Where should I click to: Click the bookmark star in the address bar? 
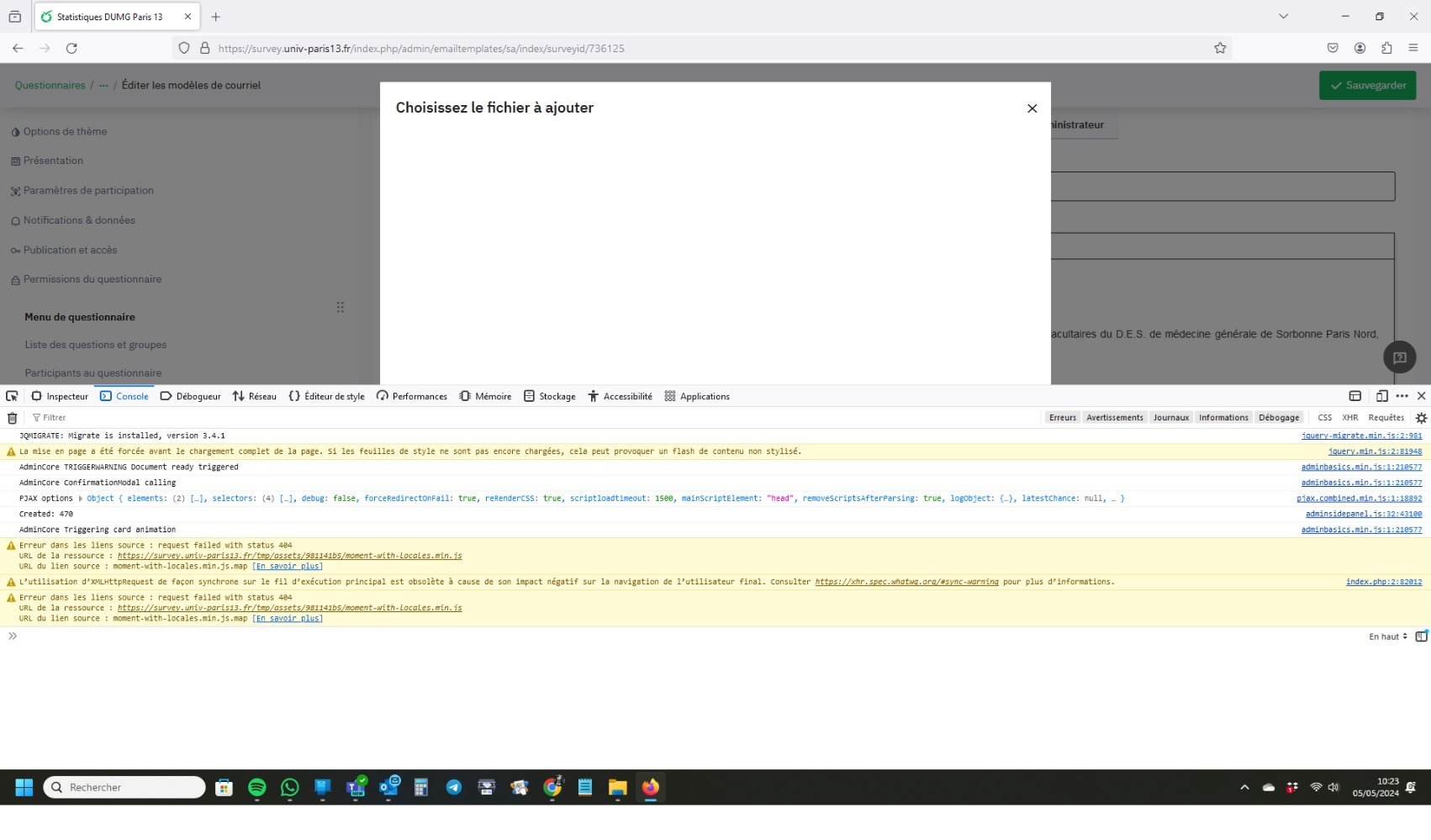click(x=1220, y=49)
